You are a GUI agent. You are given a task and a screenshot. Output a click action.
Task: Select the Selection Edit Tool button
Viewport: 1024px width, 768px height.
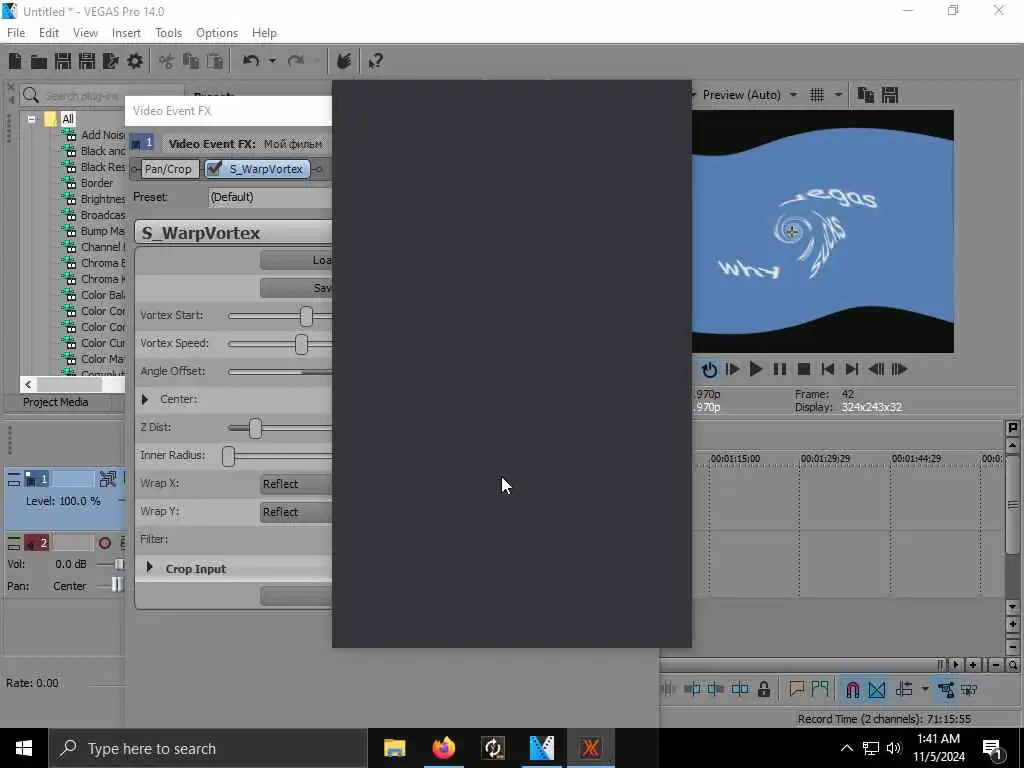coord(969,689)
